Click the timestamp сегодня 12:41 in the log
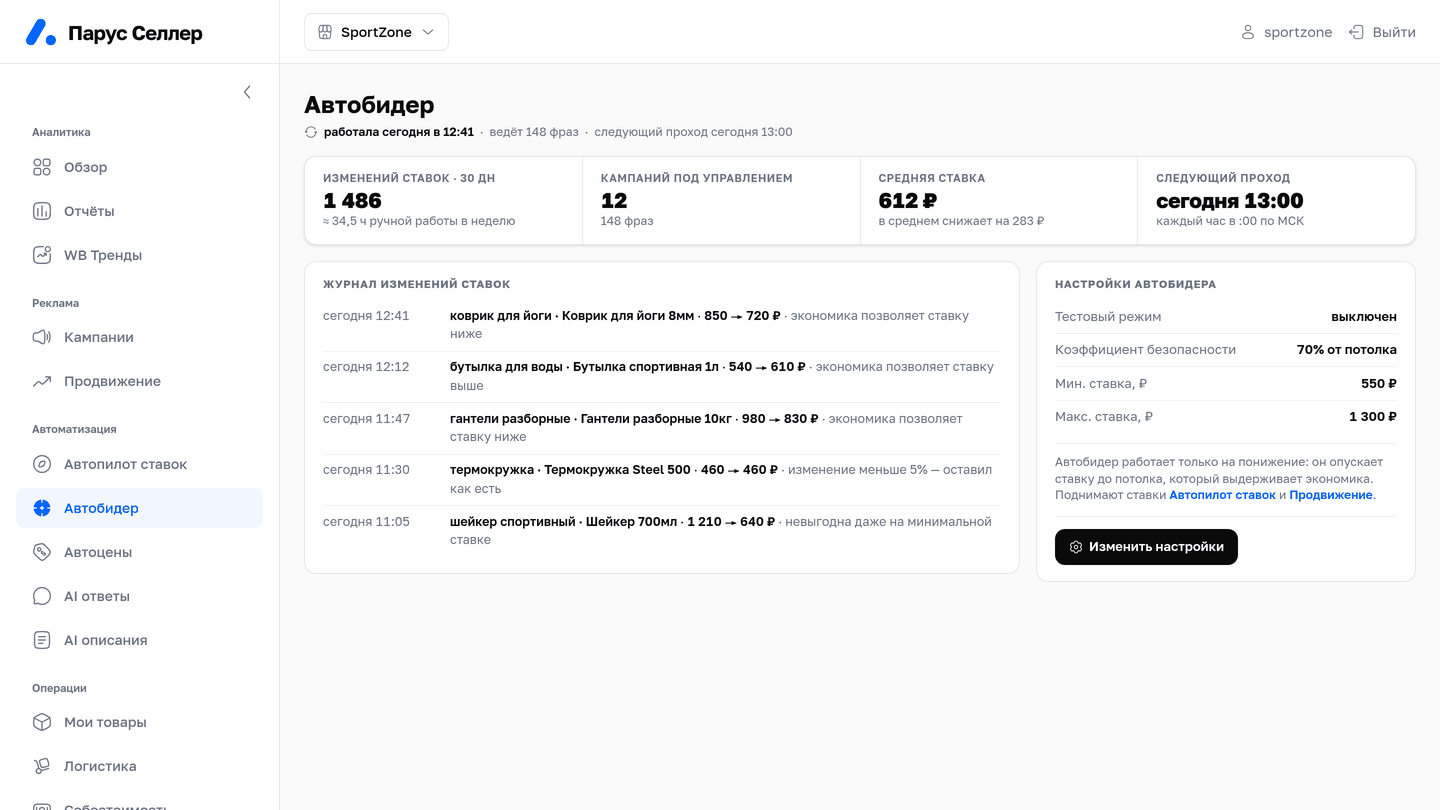Viewport: 1440px width, 810px height. pos(366,316)
